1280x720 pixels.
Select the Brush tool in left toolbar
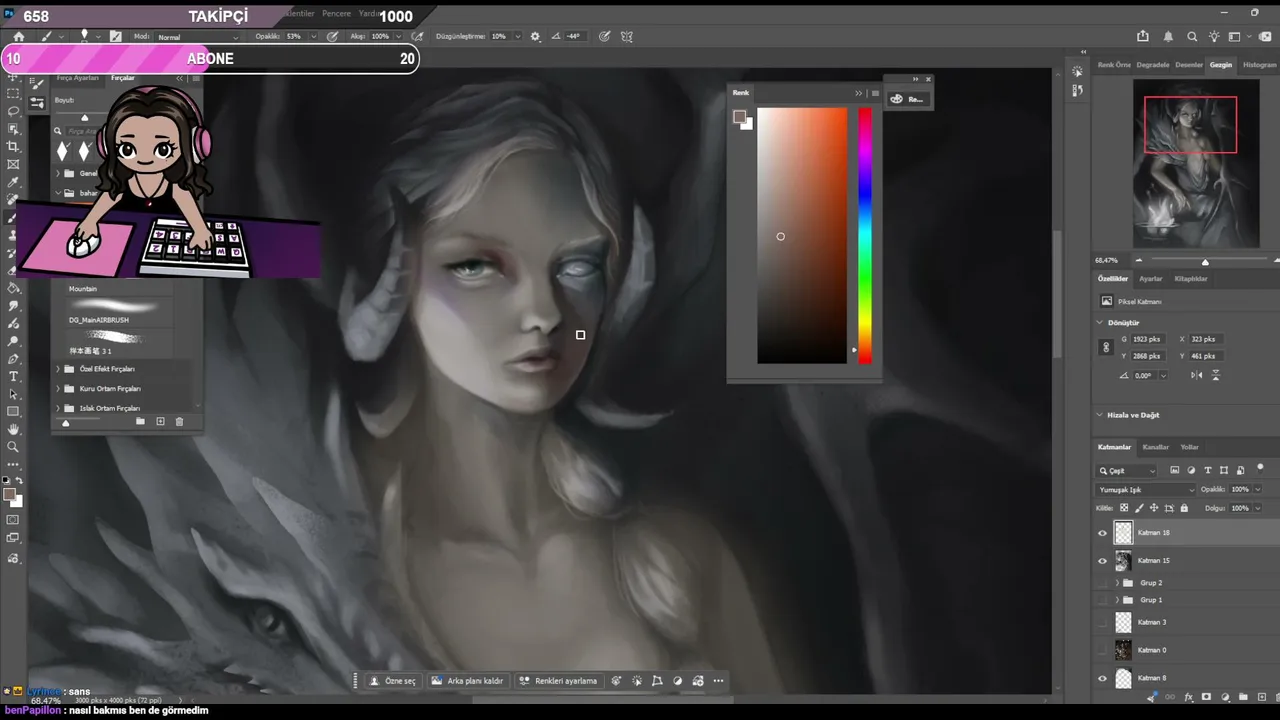coord(13,218)
